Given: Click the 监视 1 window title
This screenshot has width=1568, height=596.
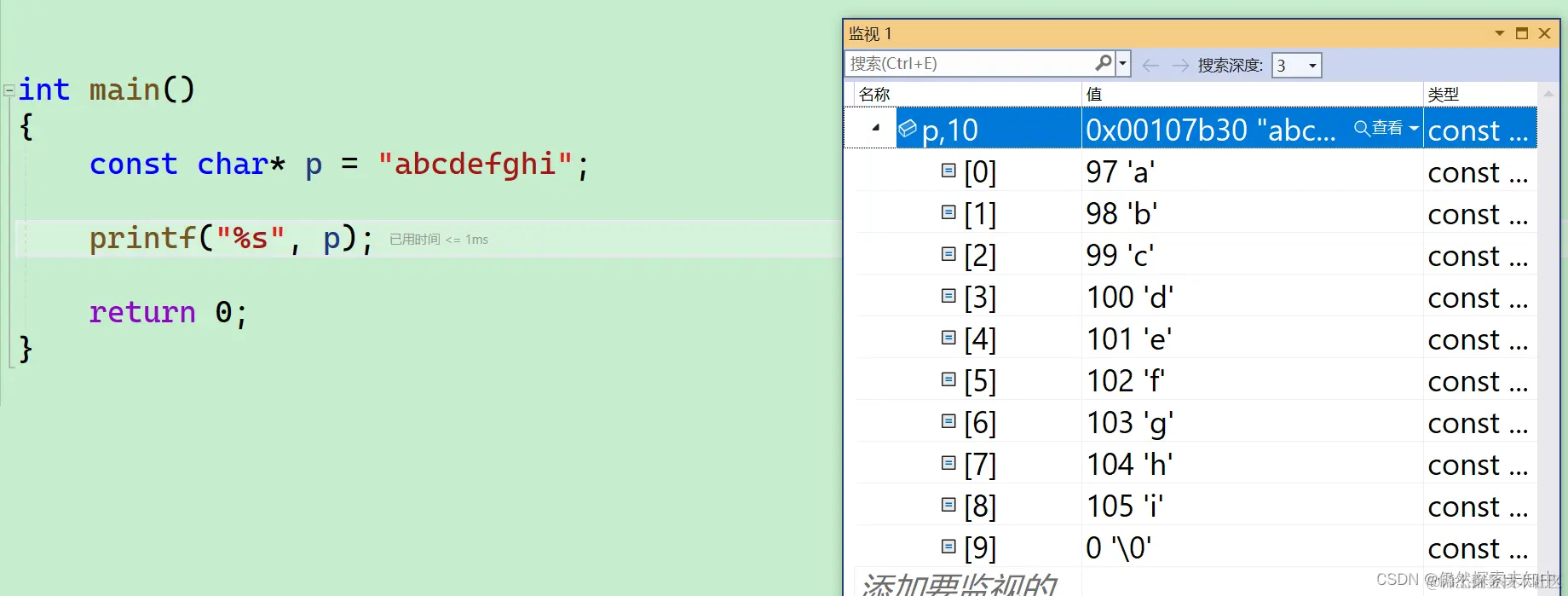Looking at the screenshot, I should [x=870, y=33].
